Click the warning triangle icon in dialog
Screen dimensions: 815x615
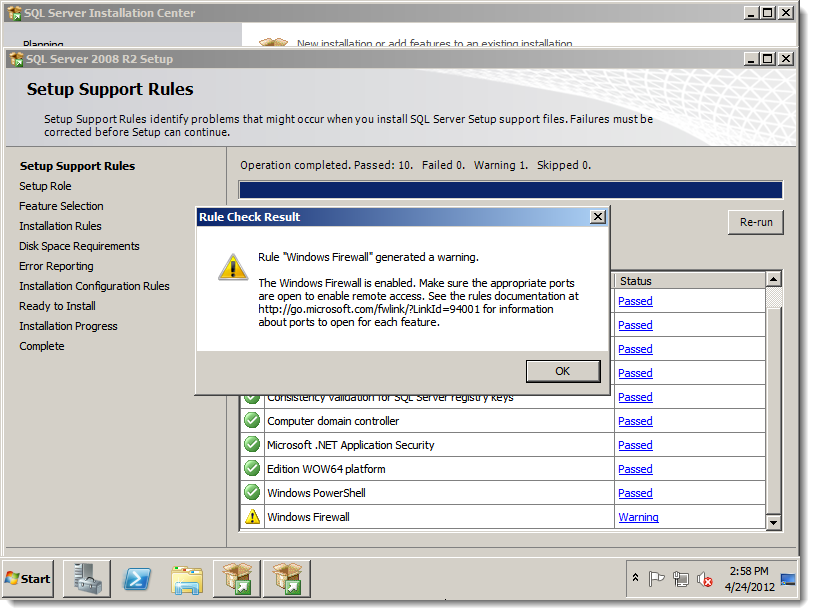click(233, 267)
